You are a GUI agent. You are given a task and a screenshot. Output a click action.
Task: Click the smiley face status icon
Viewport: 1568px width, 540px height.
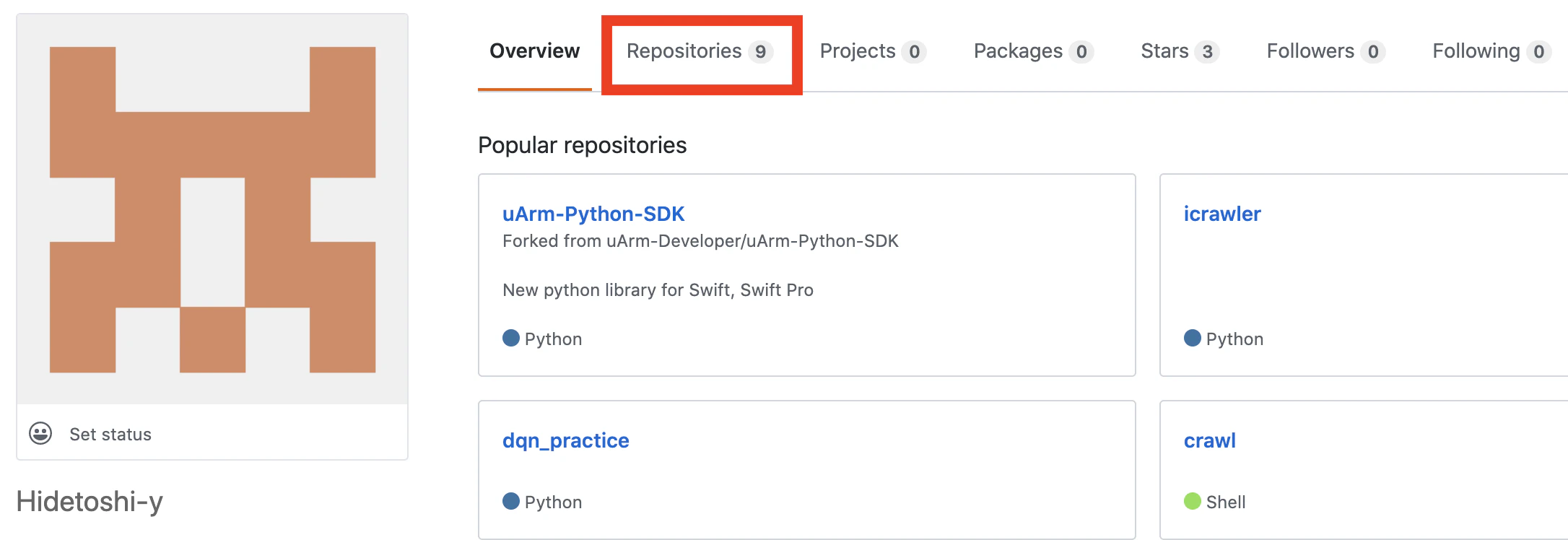pos(40,433)
